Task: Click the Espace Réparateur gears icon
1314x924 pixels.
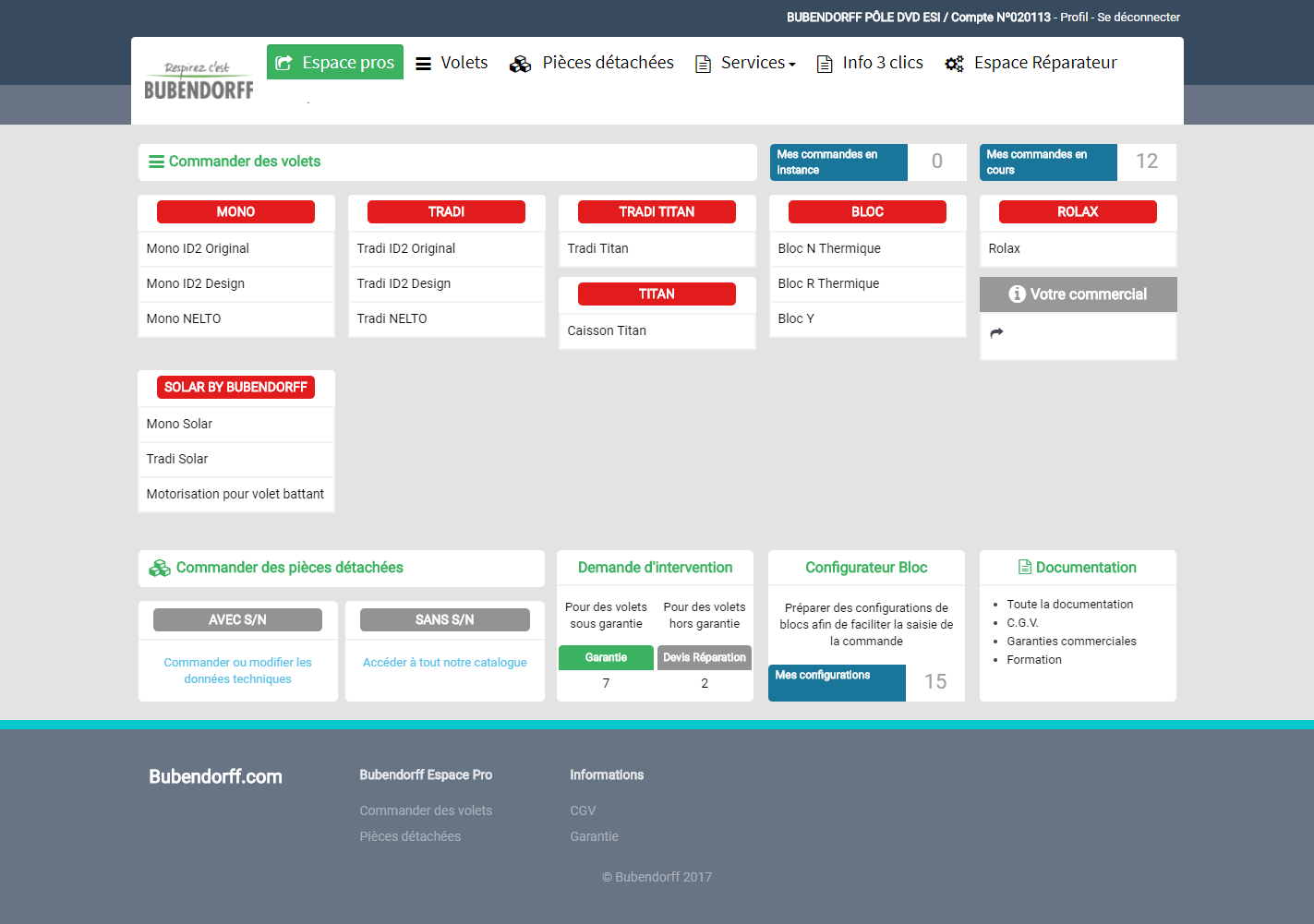Action: 954,64
